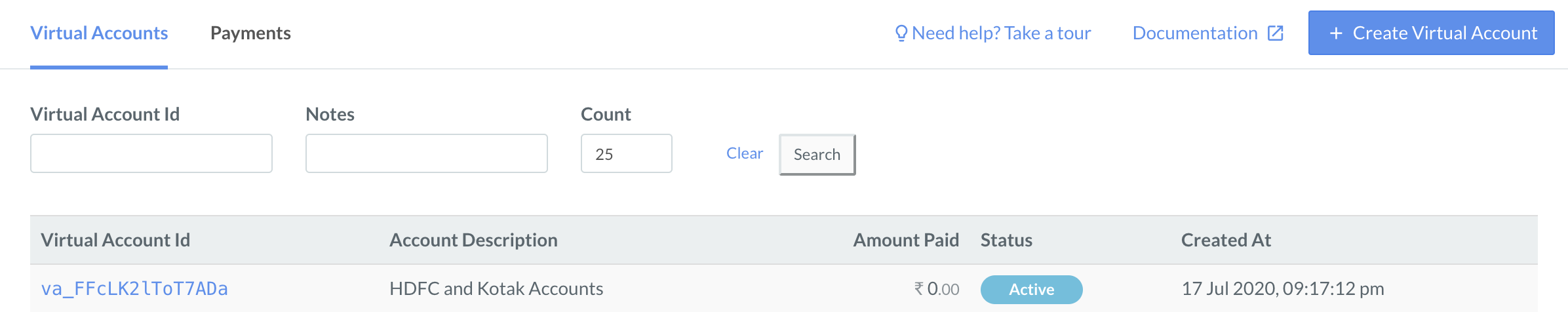Click the external link icon beside Documentation
Viewport: 1568px width, 312px height.
[1275, 33]
